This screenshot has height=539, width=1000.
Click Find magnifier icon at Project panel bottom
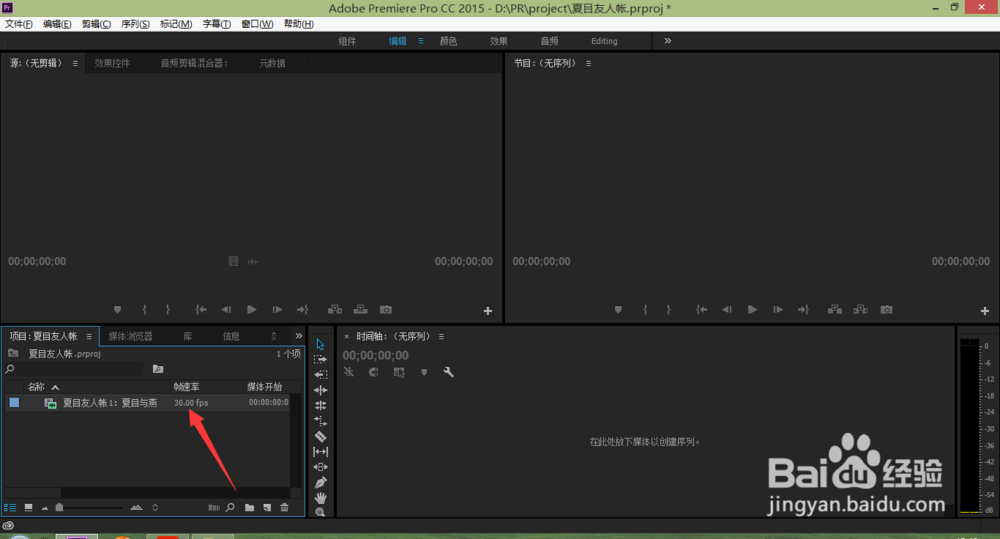pyautogui.click(x=230, y=508)
